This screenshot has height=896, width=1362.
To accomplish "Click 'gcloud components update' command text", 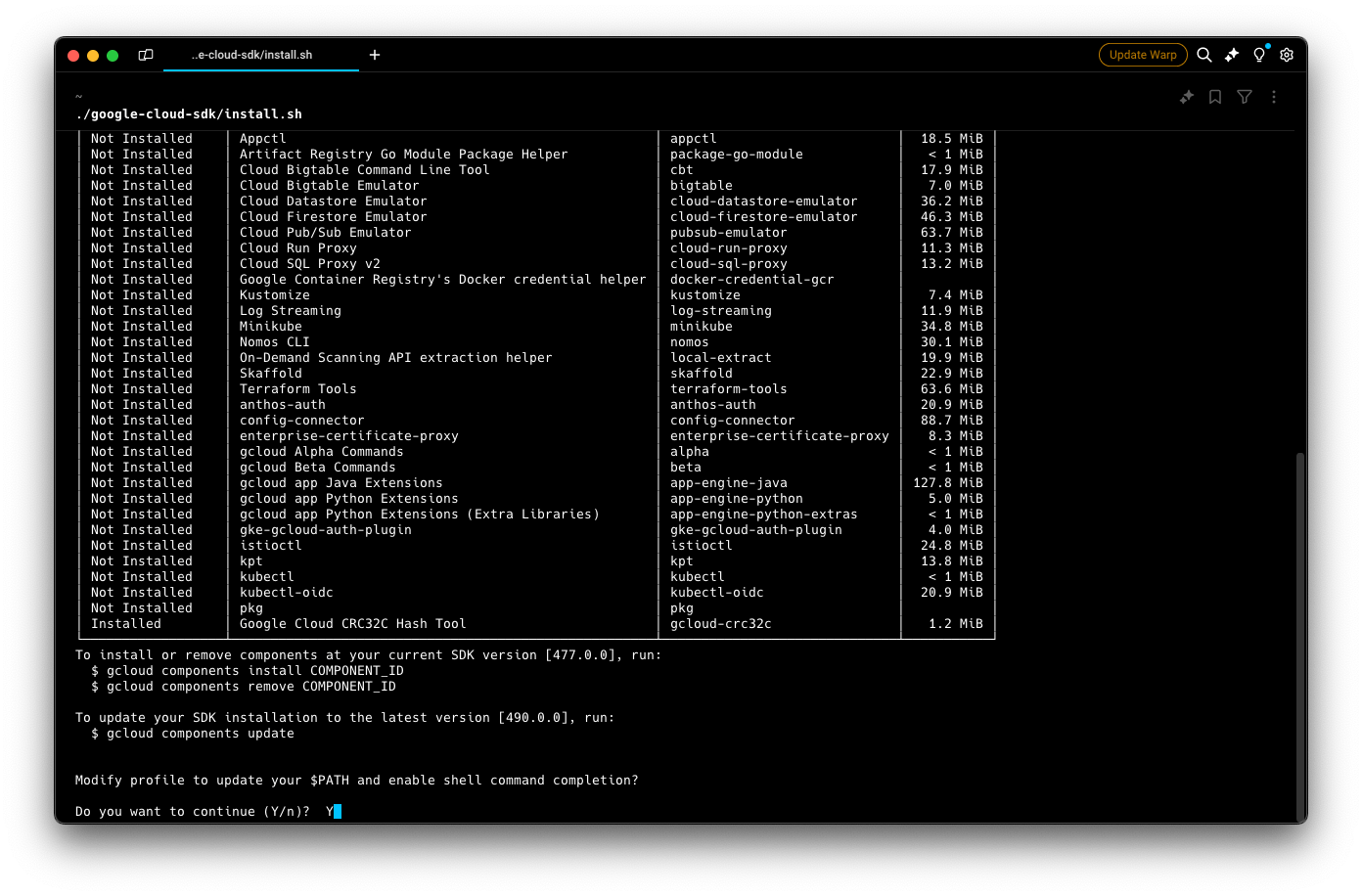I will (201, 734).
